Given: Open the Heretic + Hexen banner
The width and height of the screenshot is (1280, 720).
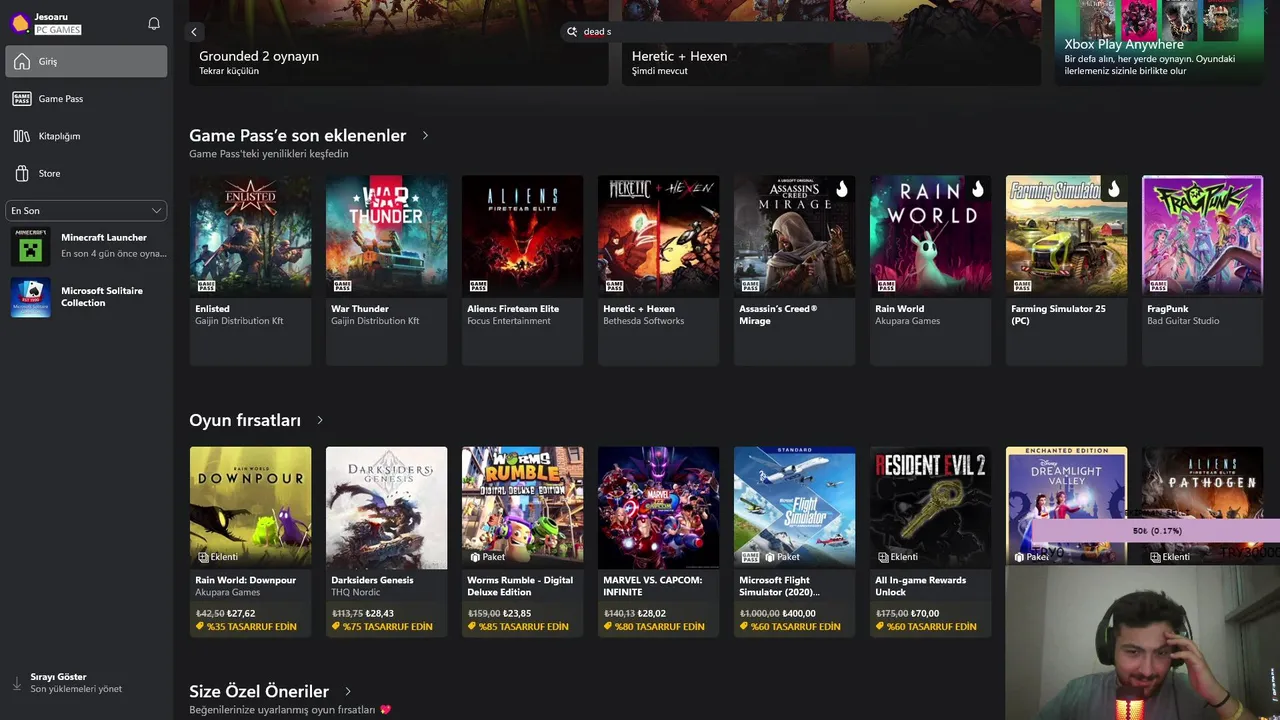Looking at the screenshot, I should [x=831, y=42].
